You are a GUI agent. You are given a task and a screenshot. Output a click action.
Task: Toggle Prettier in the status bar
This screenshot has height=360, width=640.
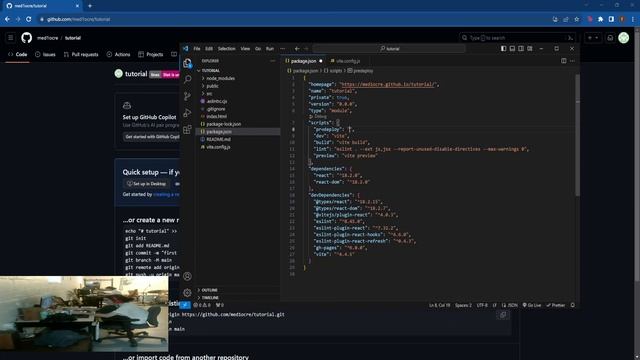[x=556, y=305]
